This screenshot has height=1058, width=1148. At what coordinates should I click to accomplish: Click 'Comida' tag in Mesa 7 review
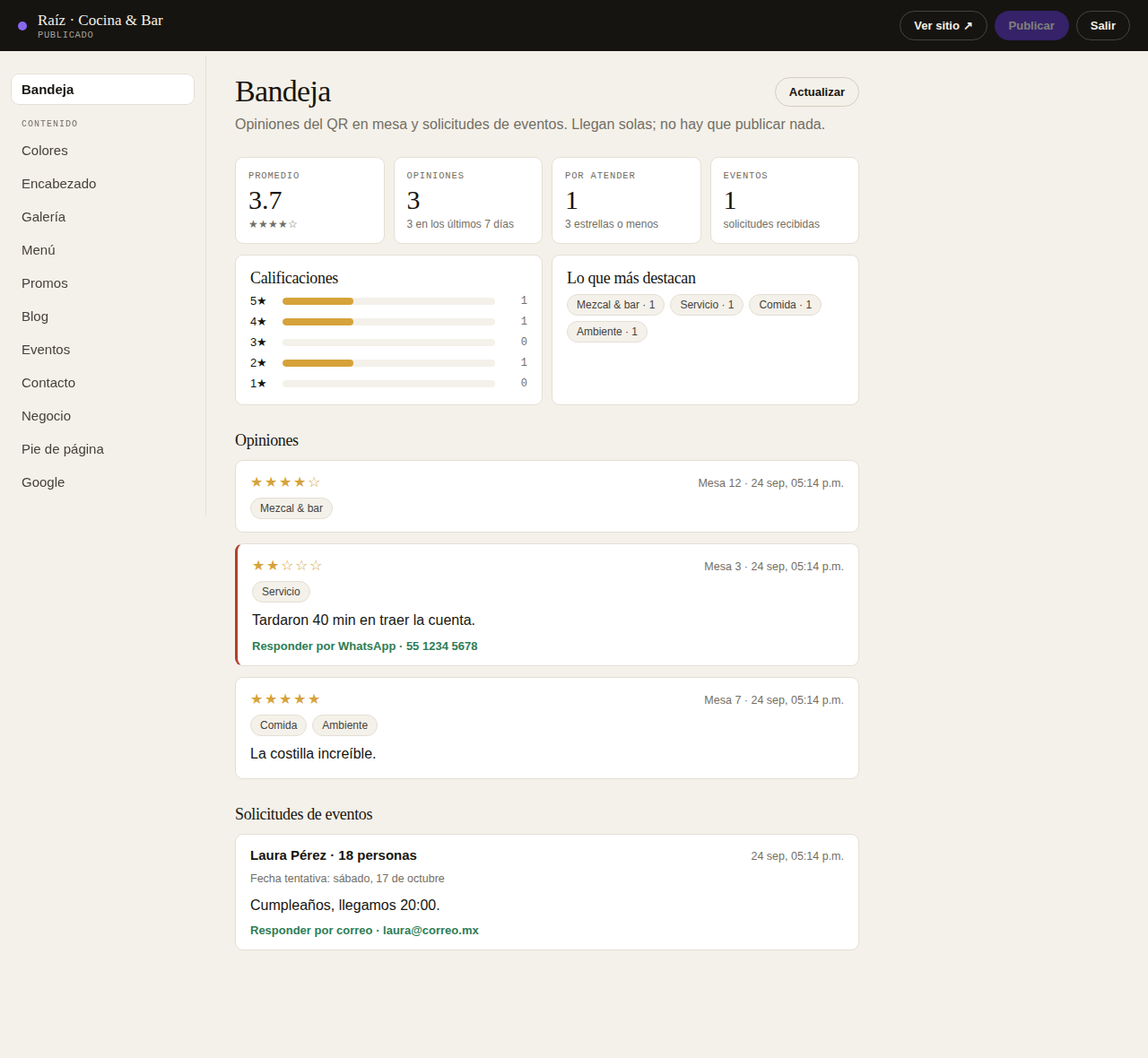[279, 725]
